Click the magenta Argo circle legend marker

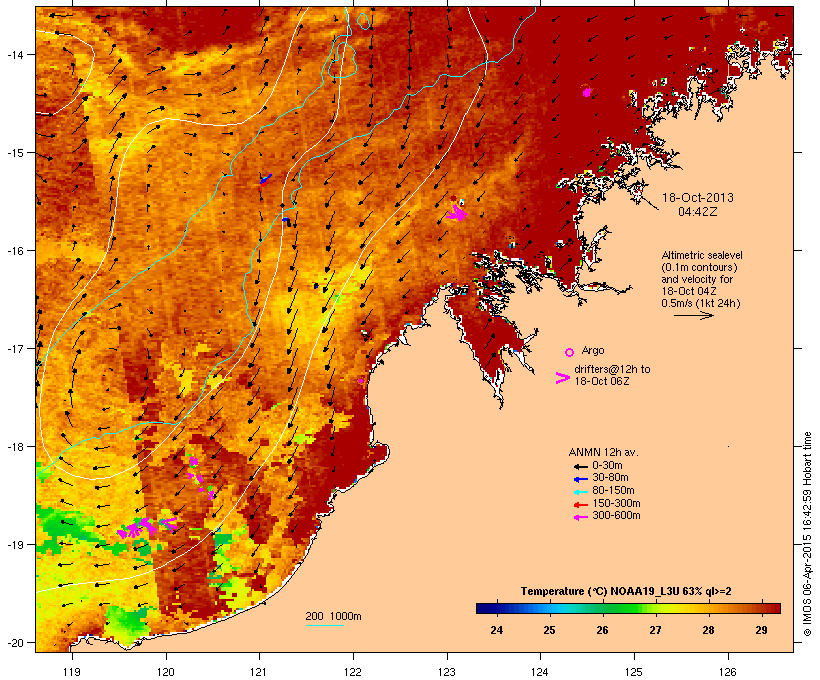569,352
